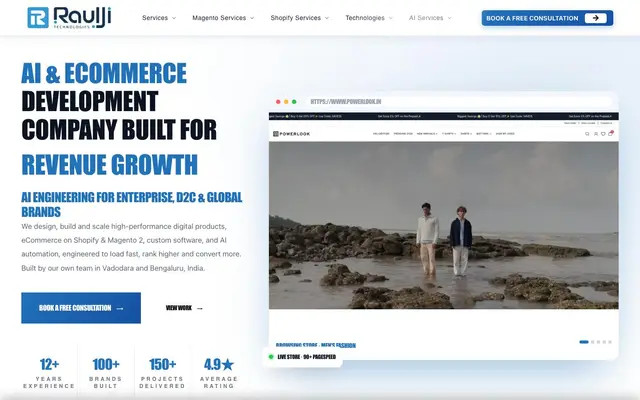Screen dimensions: 640x400
Task: Select the active first carousel indicator
Action: (584, 342)
